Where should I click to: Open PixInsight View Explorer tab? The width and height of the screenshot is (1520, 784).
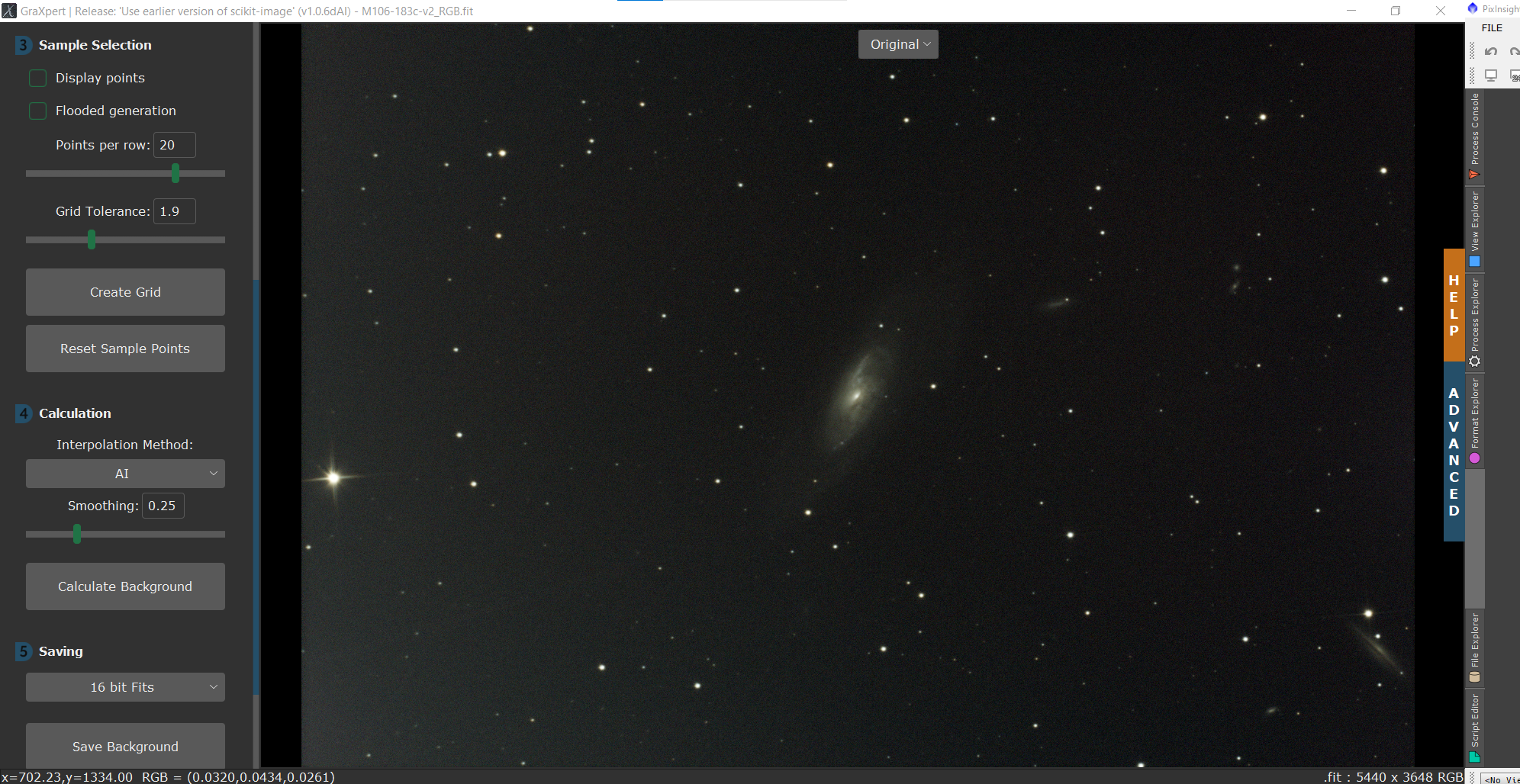point(1475,229)
